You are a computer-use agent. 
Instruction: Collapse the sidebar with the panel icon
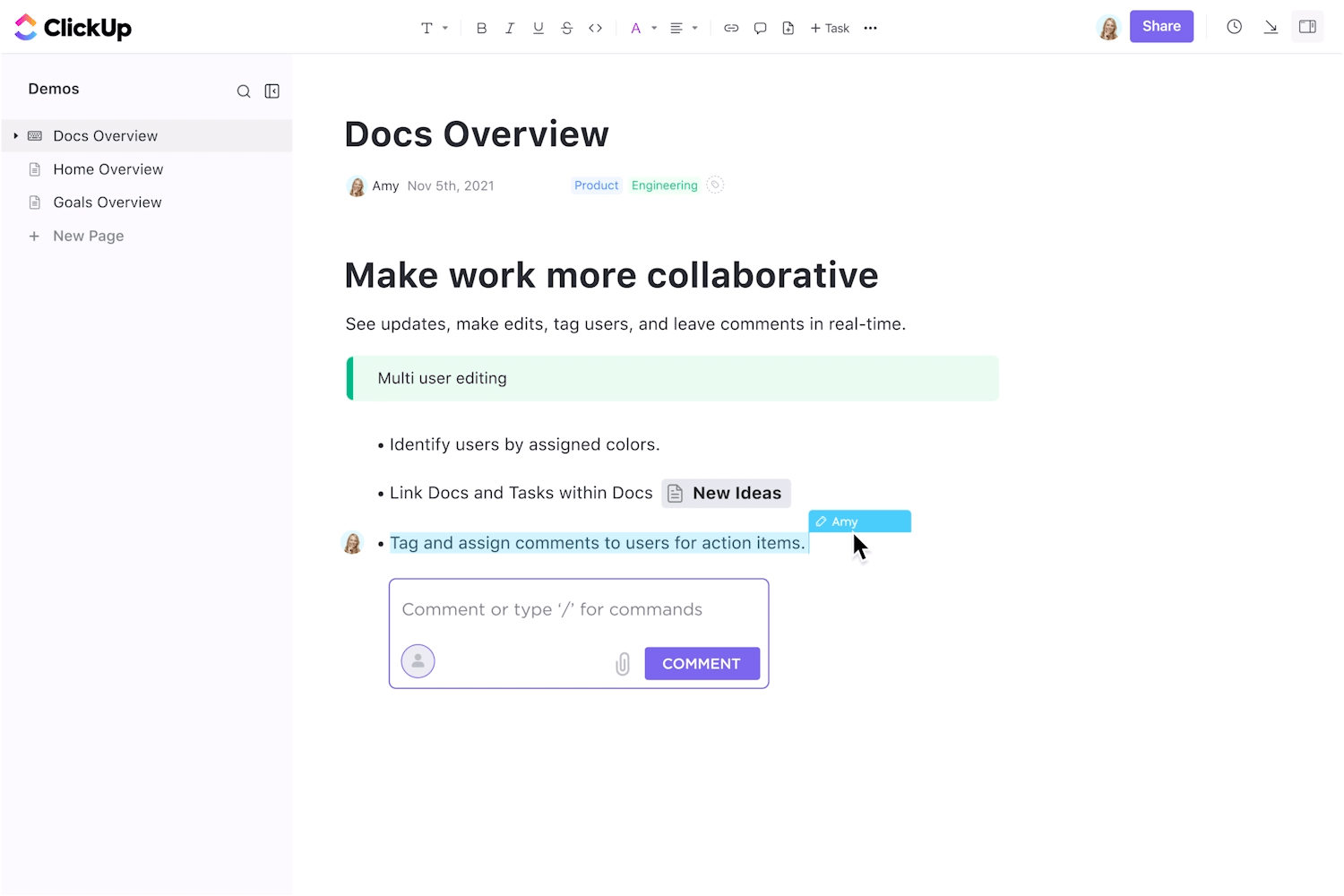click(271, 90)
